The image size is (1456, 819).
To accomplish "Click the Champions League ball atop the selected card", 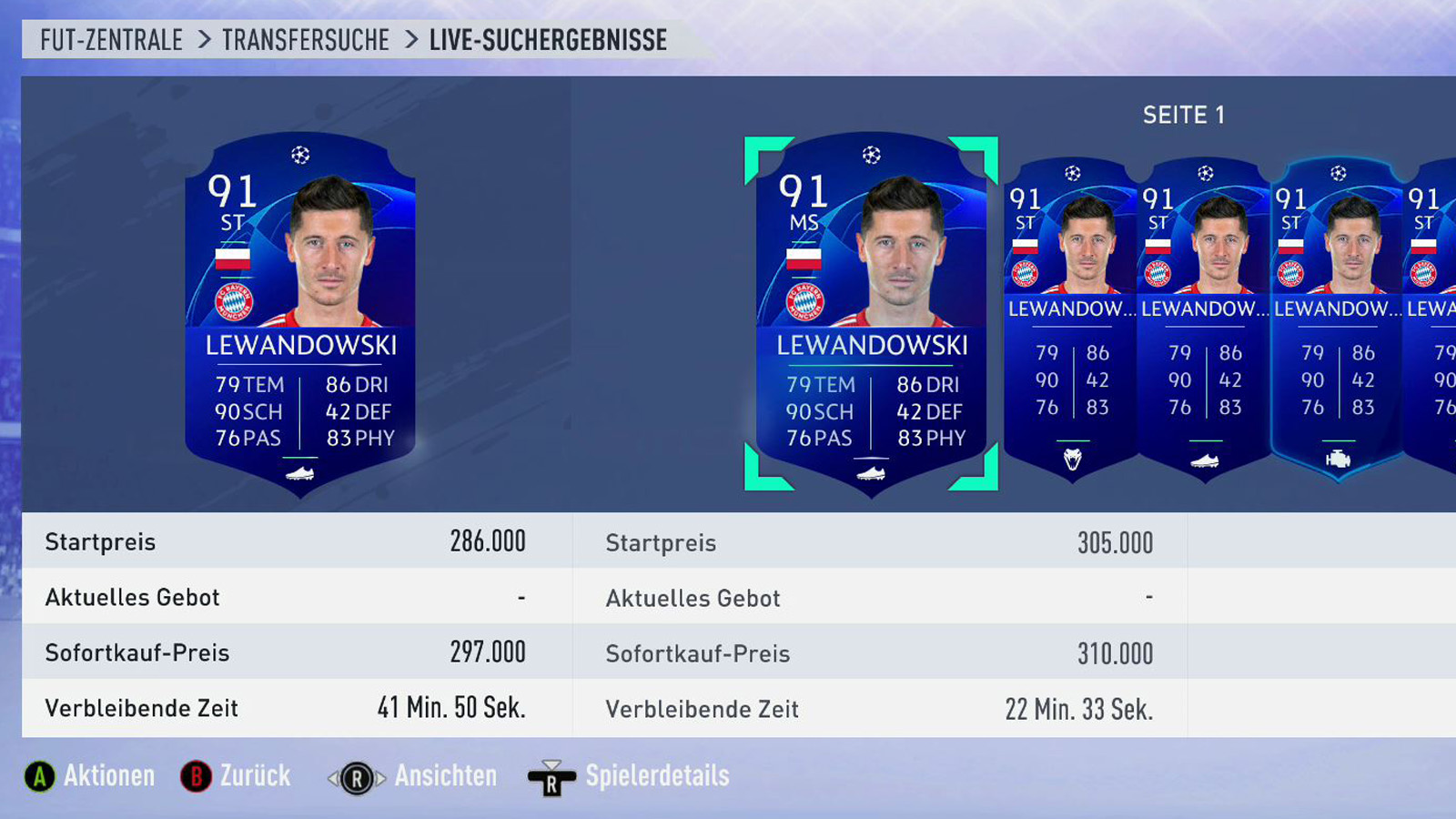I will click(x=872, y=155).
